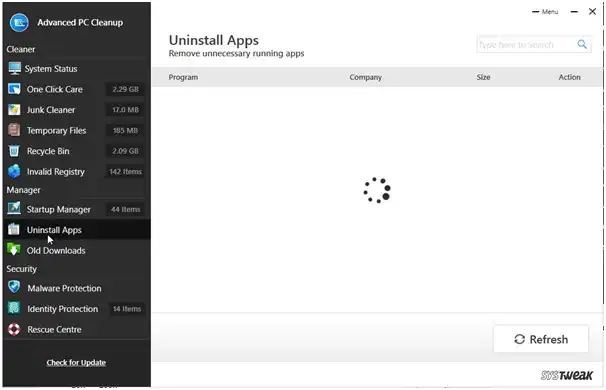606x390 pixels.
Task: Click the Systweak brand logo
Action: pyautogui.click(x=566, y=375)
